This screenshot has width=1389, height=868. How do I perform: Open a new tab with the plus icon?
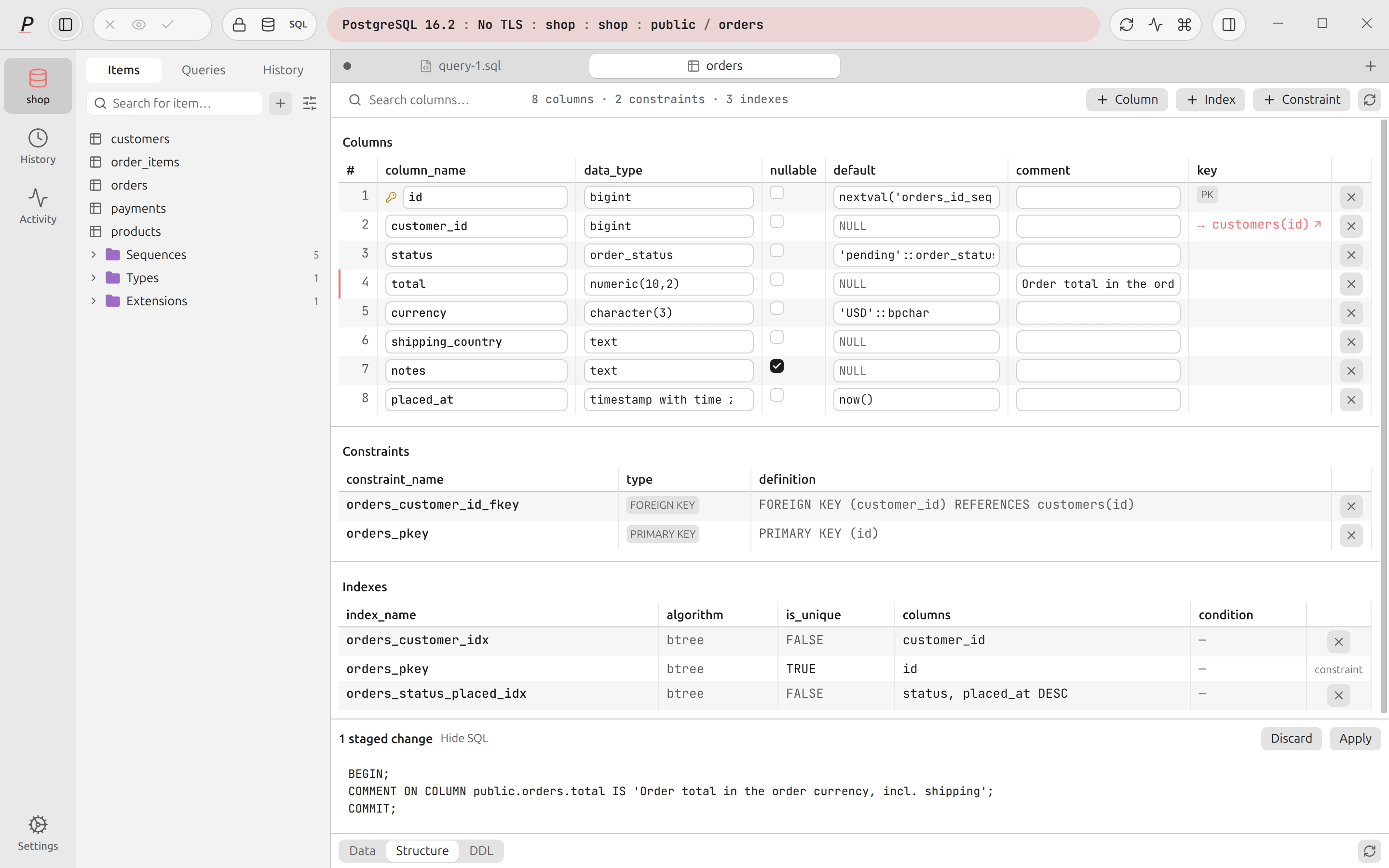click(1370, 66)
